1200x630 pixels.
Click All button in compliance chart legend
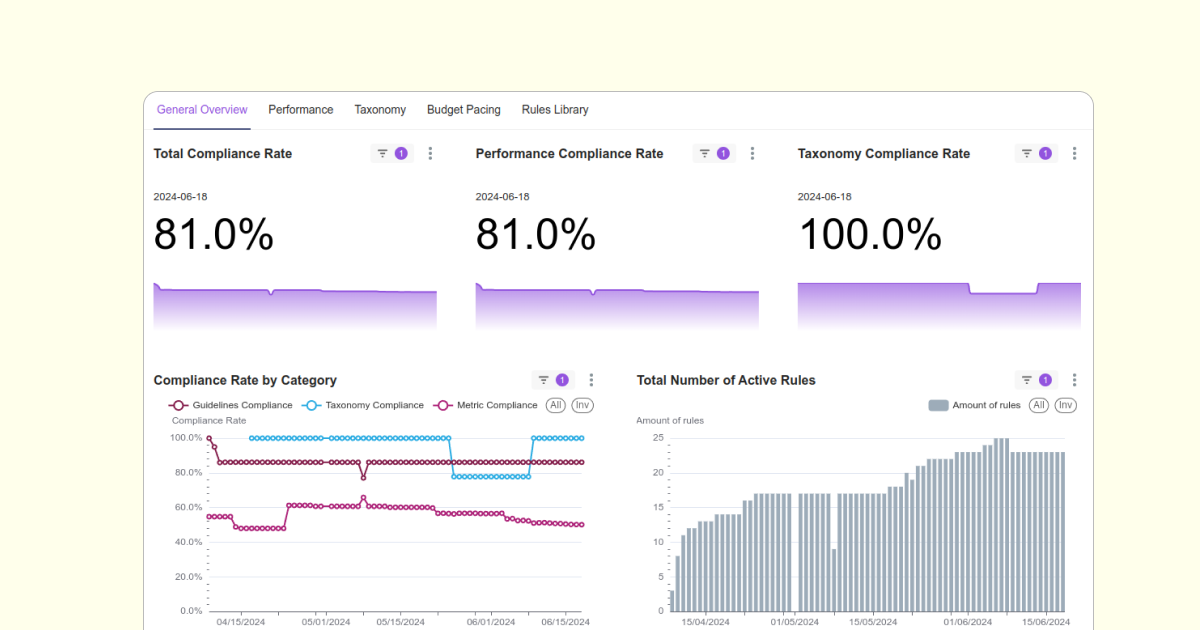pyautogui.click(x=555, y=405)
